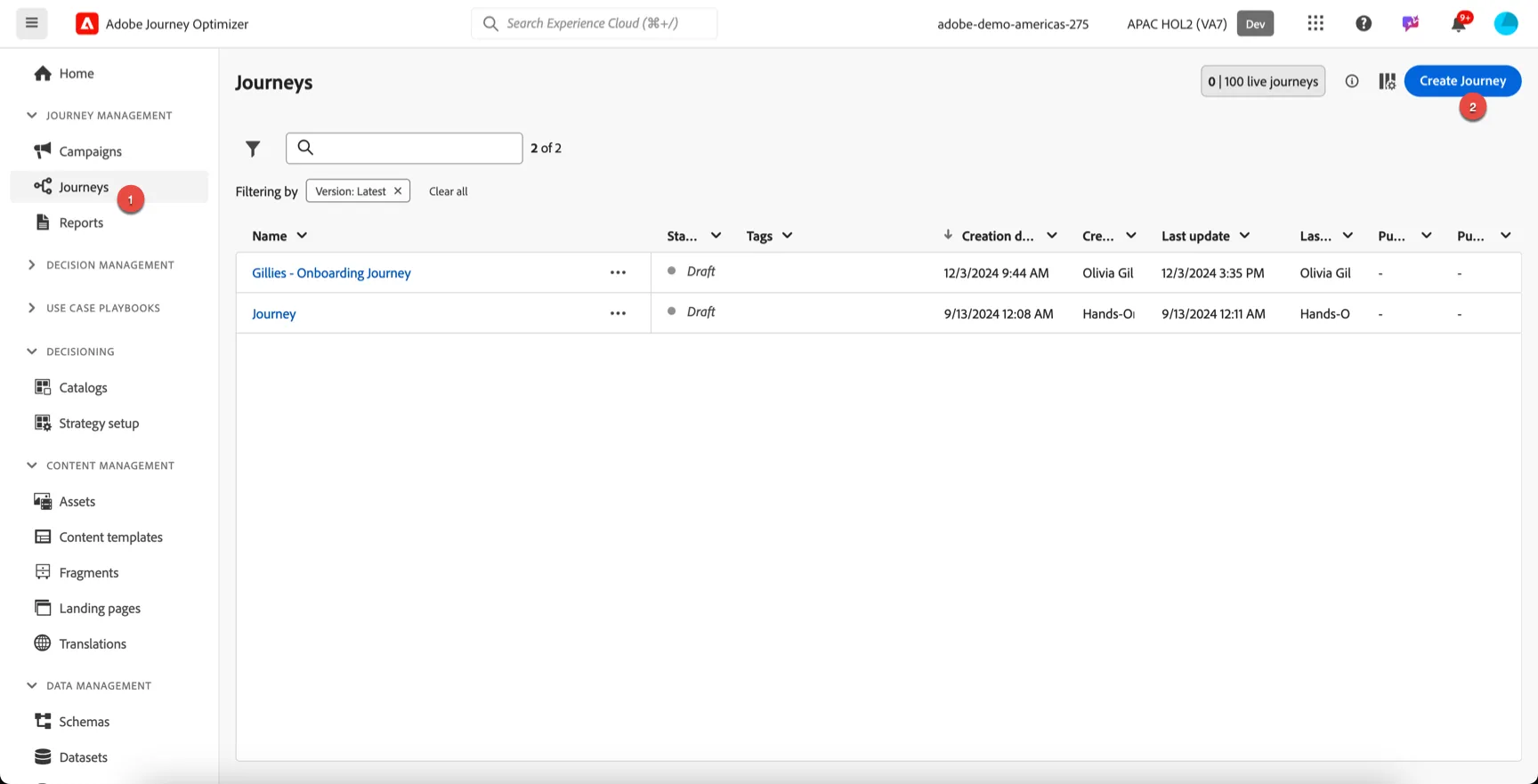Open the filter funnel icon

pos(253,149)
